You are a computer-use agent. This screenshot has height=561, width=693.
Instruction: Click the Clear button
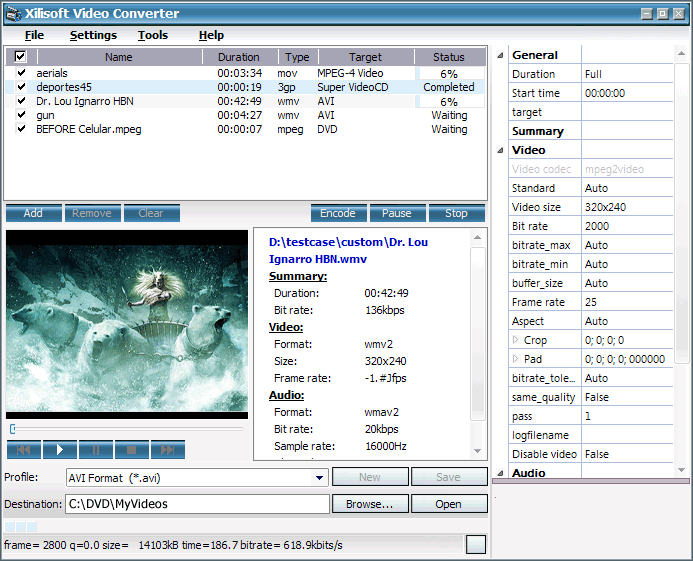(x=152, y=213)
